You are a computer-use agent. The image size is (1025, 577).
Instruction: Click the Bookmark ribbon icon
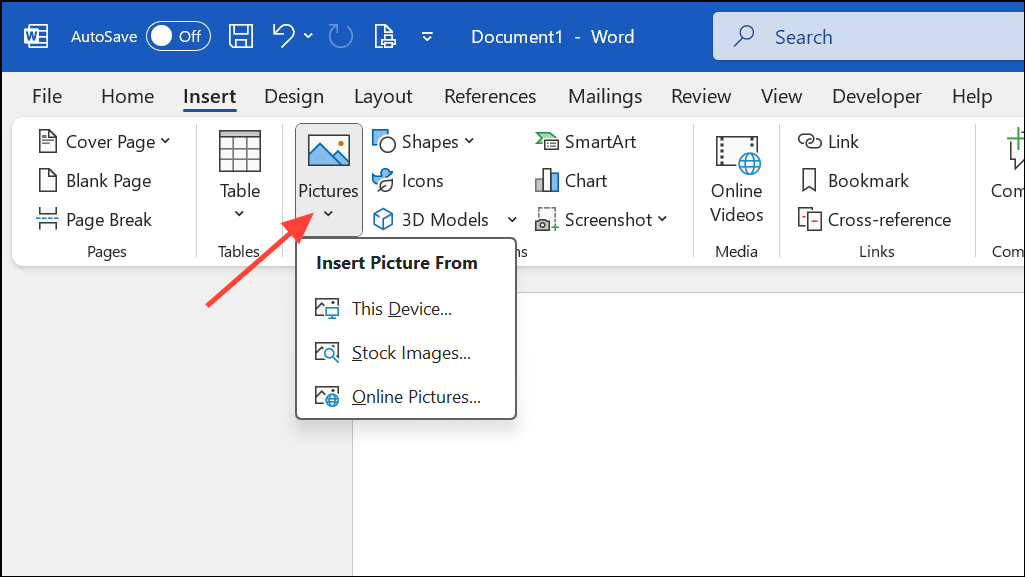click(x=809, y=180)
